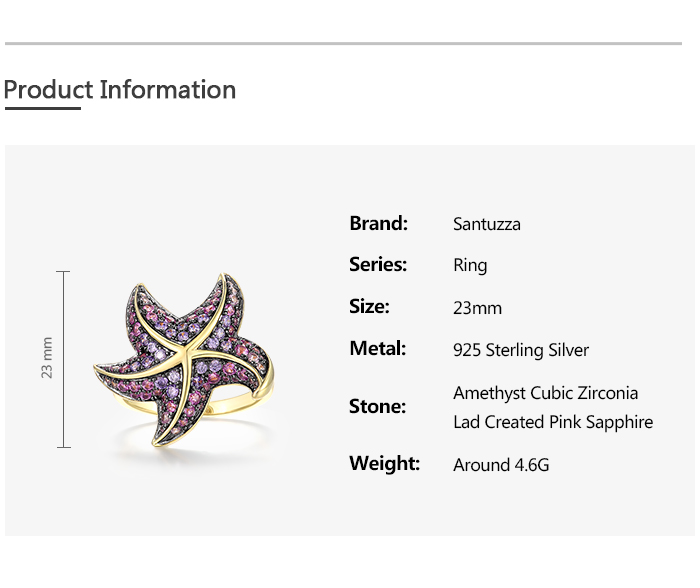
Task: Select the Weight: label
Action: tap(384, 464)
